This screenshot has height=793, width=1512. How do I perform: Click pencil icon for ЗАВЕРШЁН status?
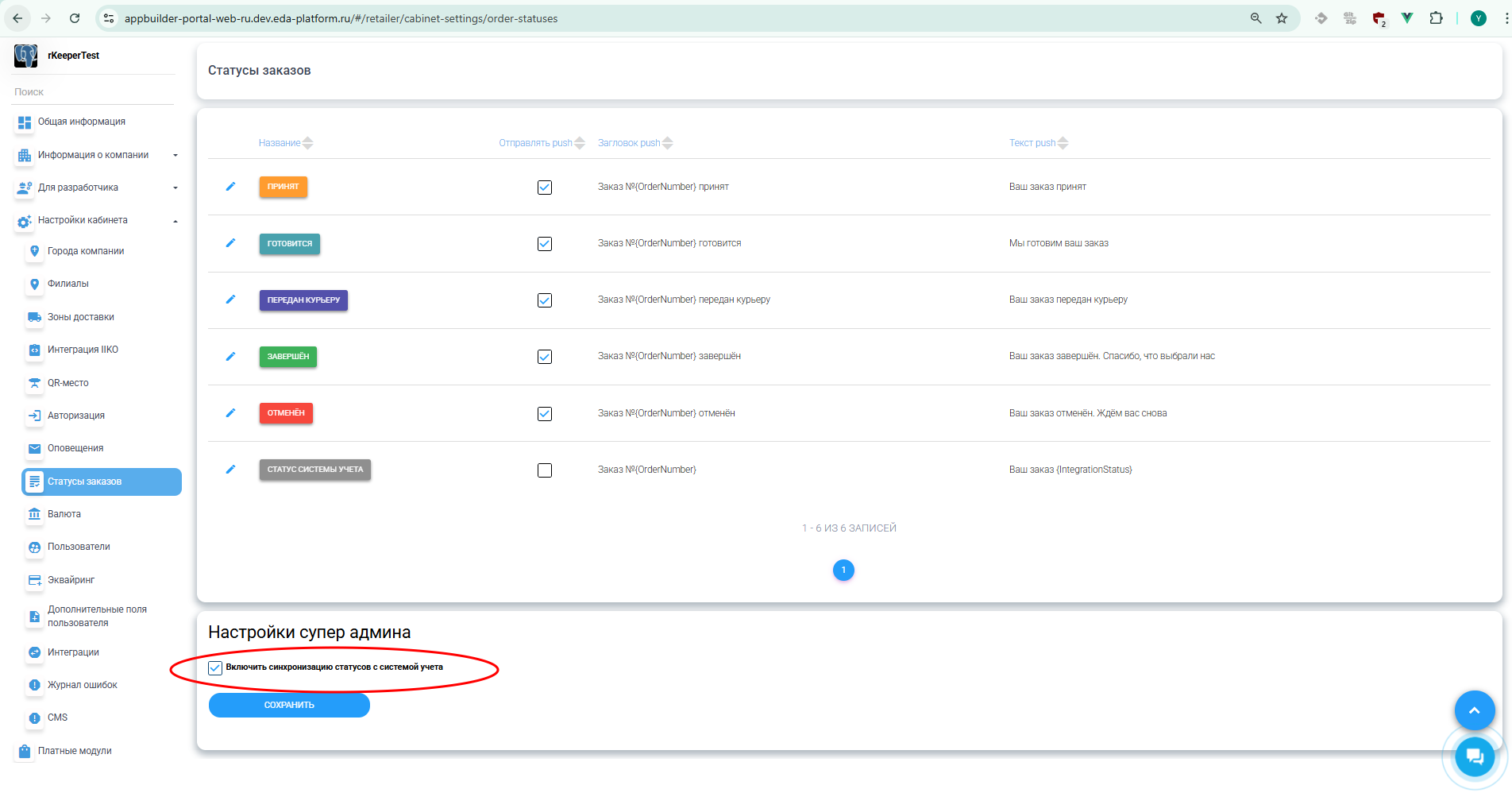pos(230,357)
